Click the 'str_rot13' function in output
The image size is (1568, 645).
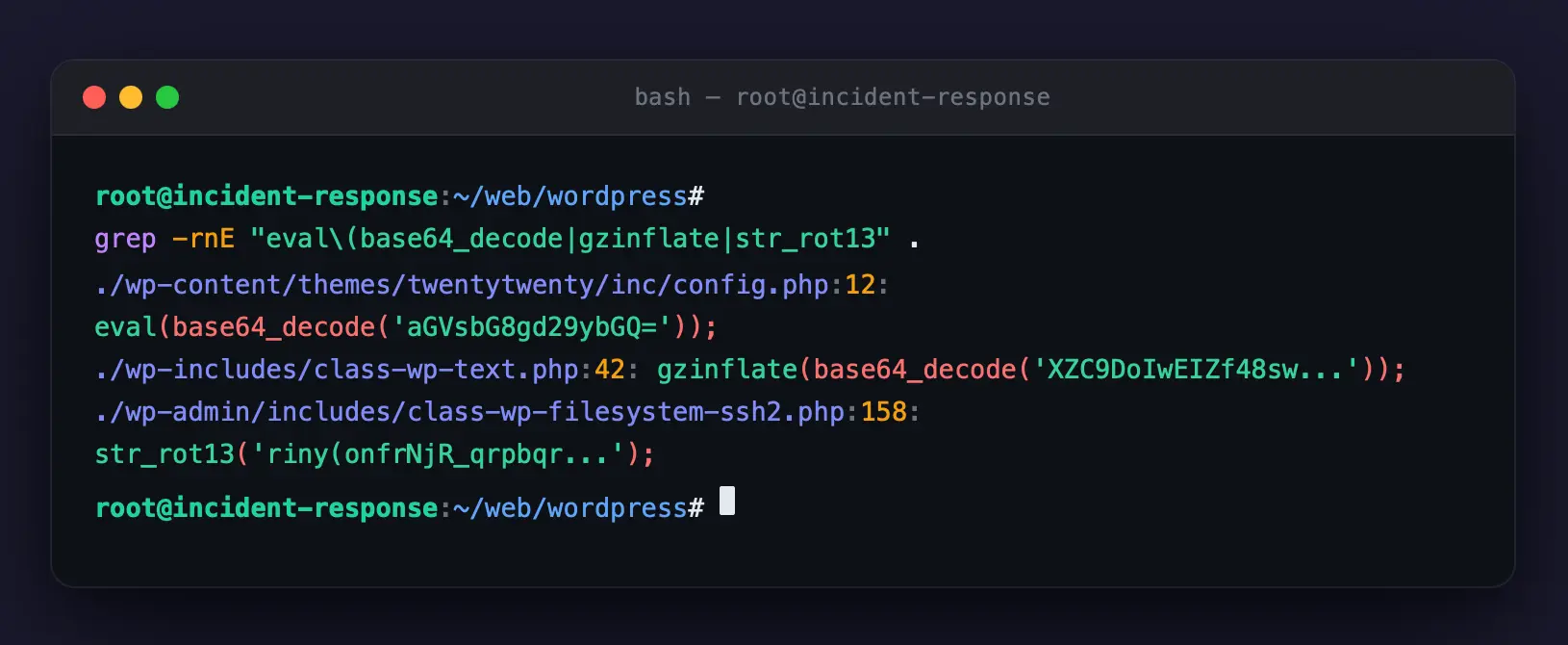click(164, 454)
